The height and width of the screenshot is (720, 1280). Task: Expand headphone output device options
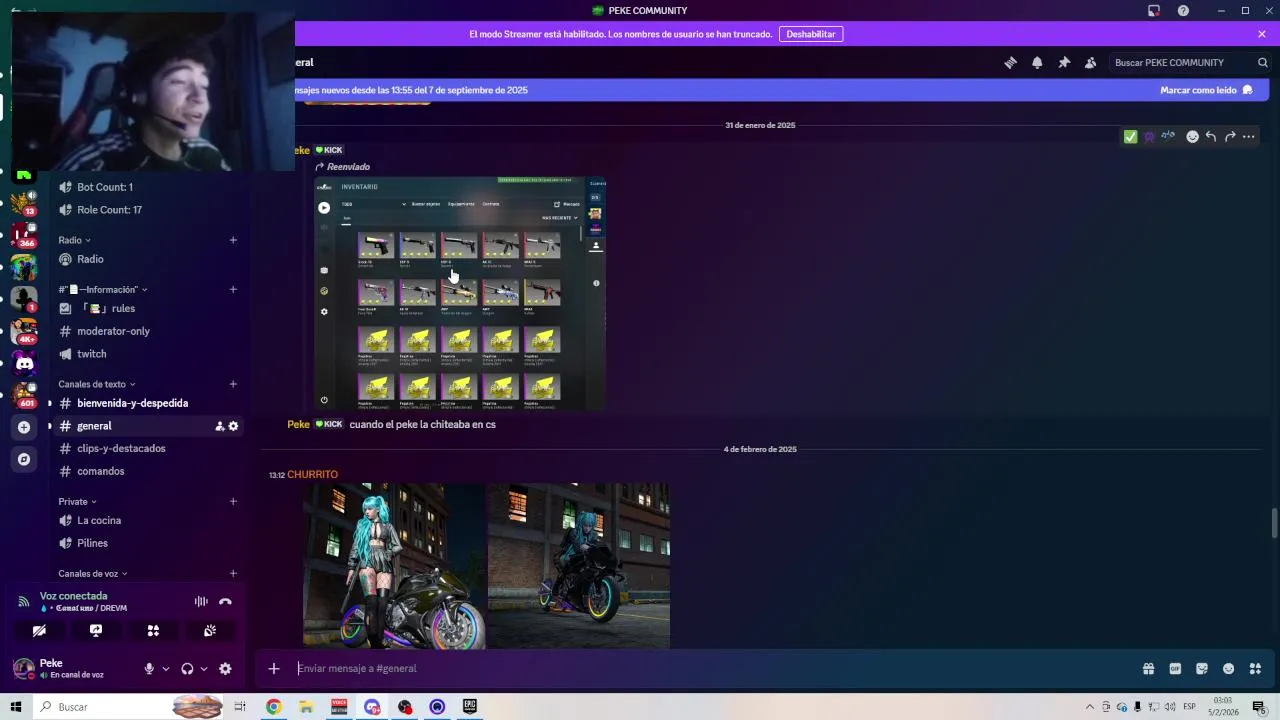(x=204, y=669)
